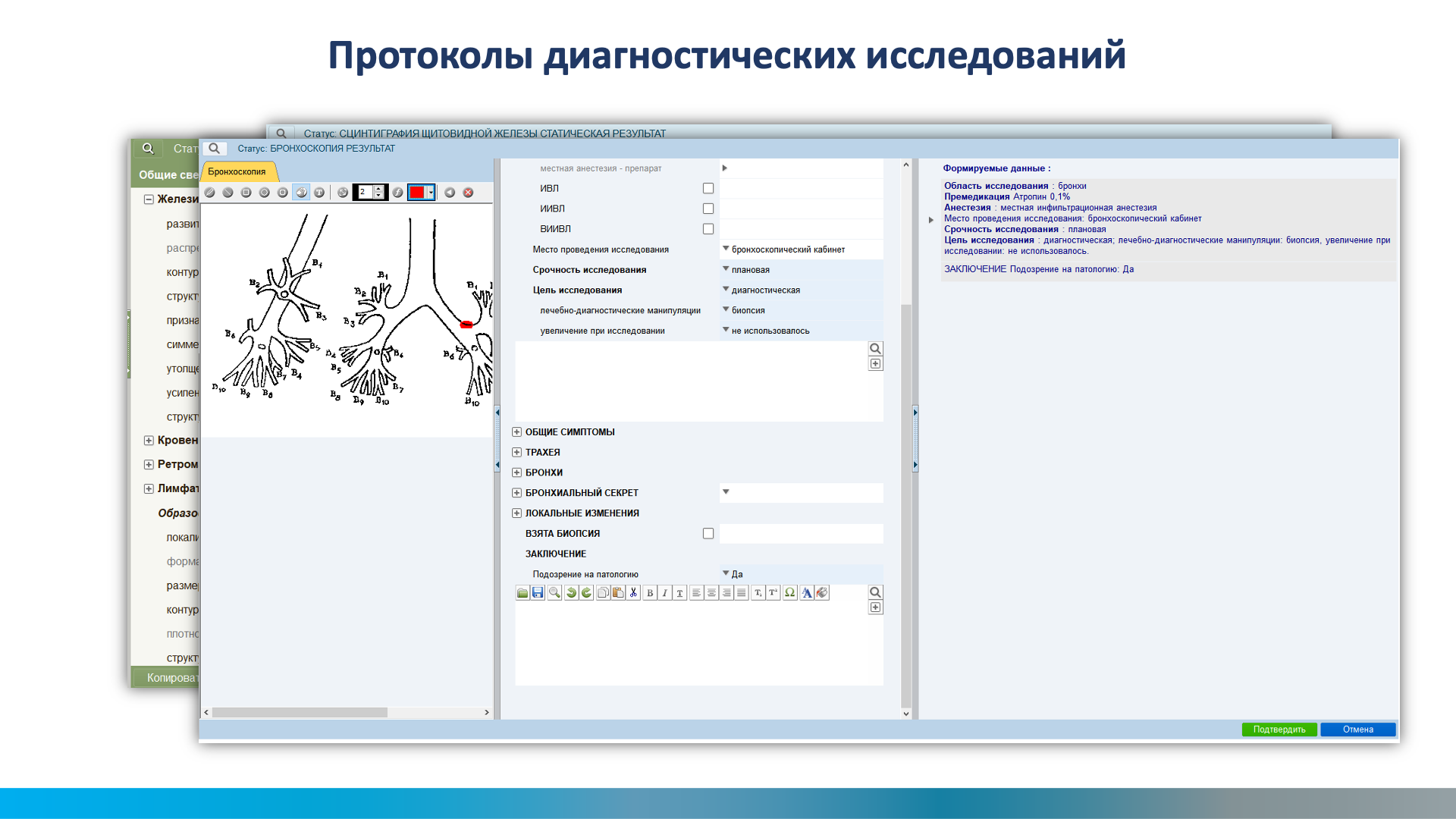
Task: Align text center in conclusion editor
Action: click(711, 593)
